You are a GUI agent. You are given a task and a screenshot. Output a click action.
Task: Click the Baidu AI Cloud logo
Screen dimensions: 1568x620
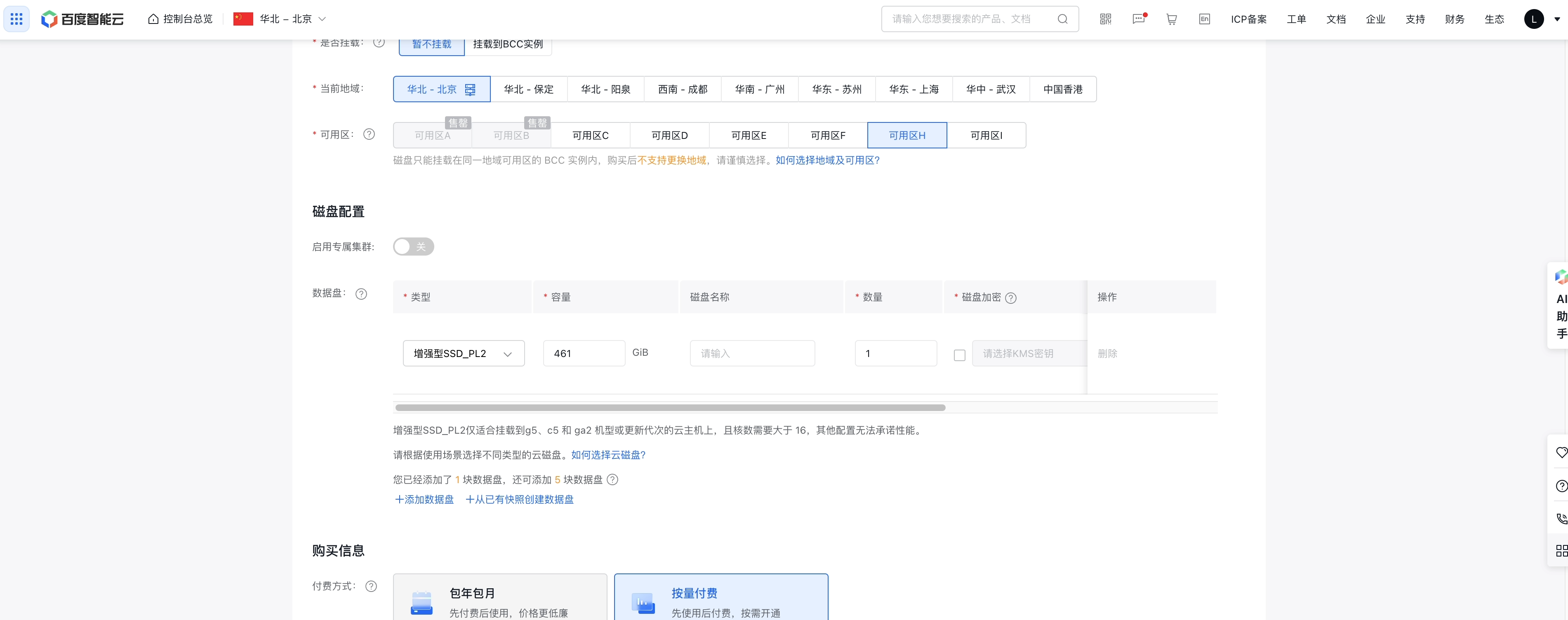click(x=82, y=19)
